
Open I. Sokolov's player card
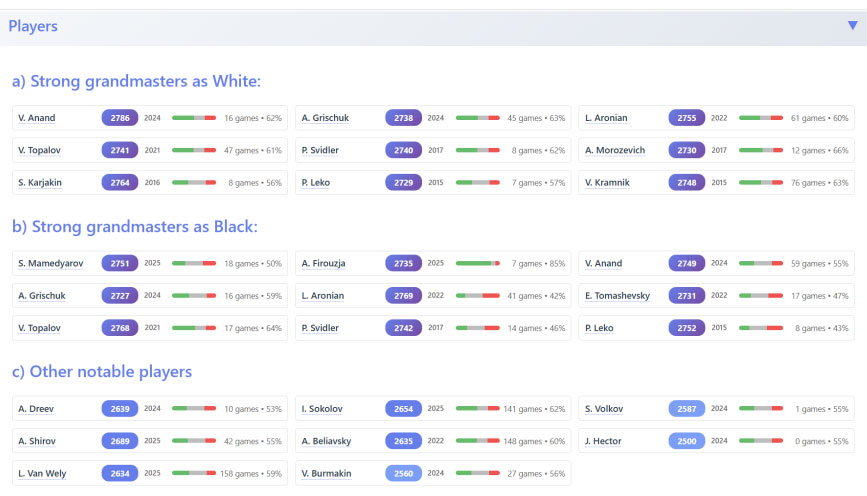tap(323, 408)
